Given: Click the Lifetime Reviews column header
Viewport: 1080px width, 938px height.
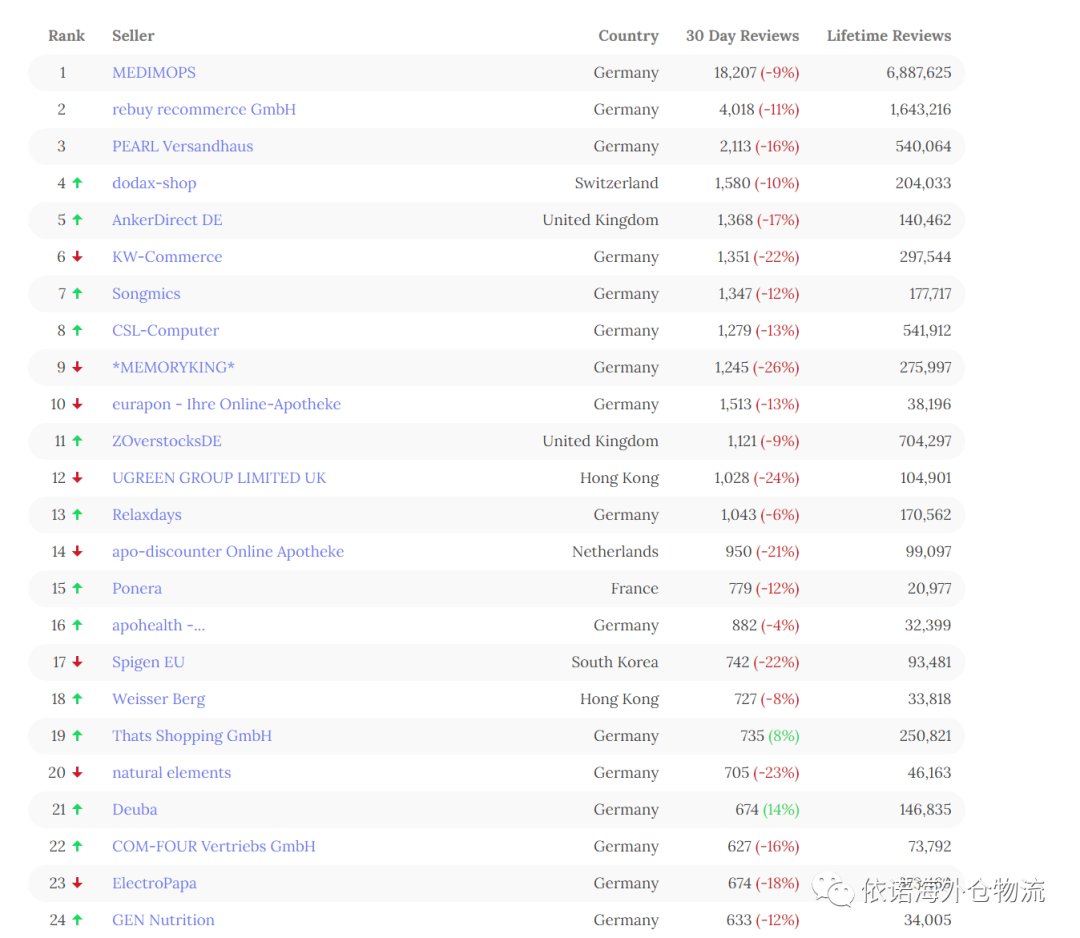Looking at the screenshot, I should [889, 36].
